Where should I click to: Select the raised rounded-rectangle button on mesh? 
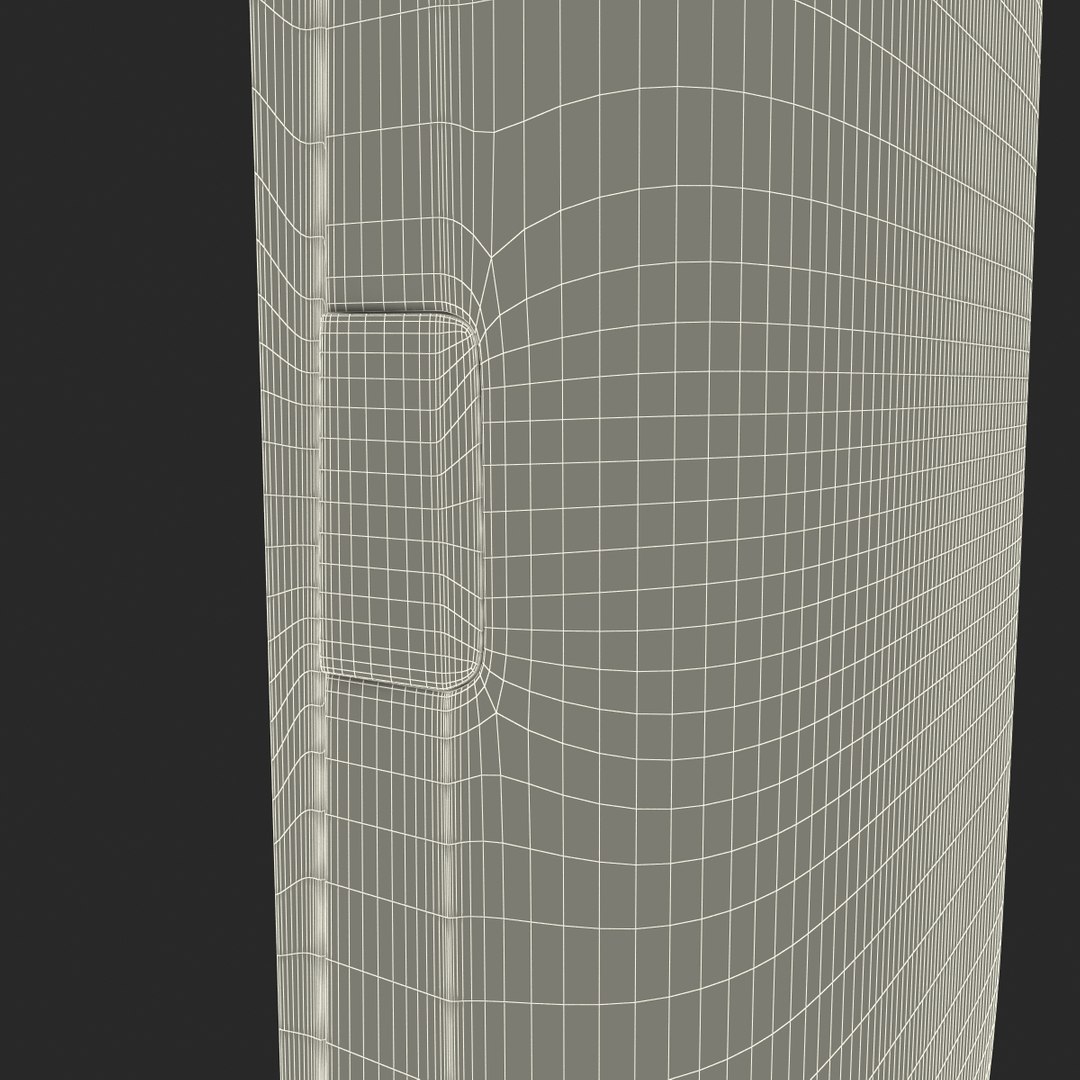(x=401, y=501)
